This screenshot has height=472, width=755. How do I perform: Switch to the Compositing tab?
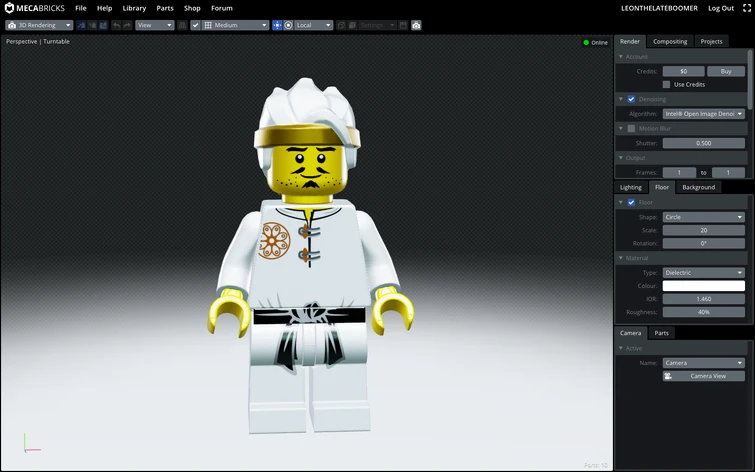(x=670, y=41)
